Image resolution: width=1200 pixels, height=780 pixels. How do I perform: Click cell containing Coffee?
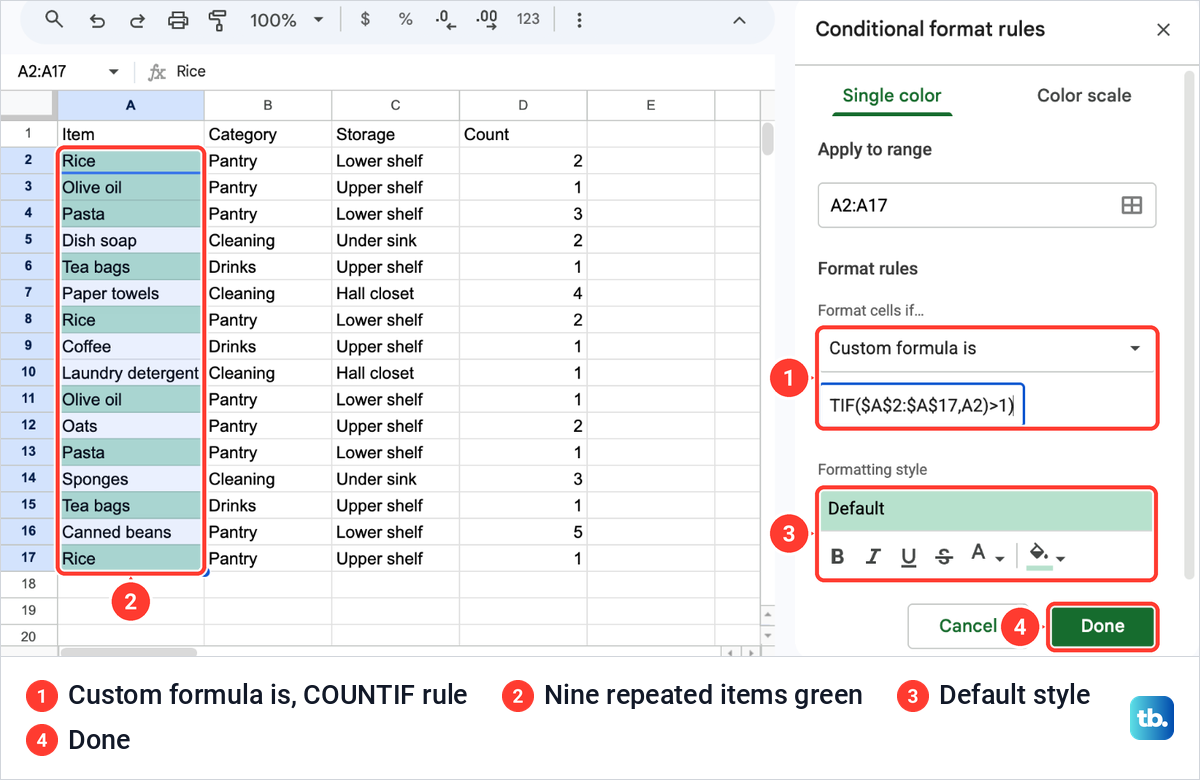[x=131, y=346]
